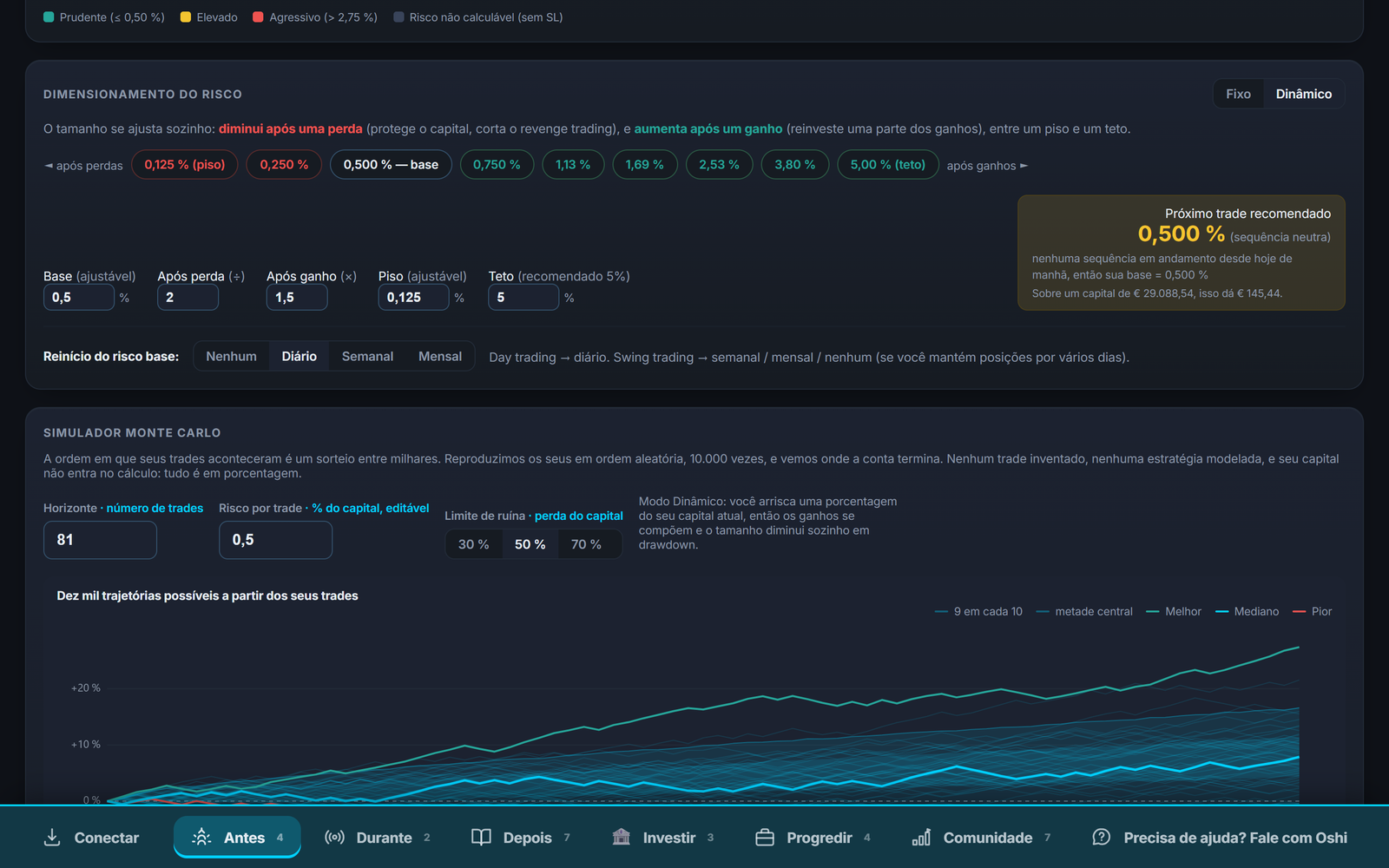1389x868 pixels.
Task: Switch risk sizing to Fixo
Action: (x=1238, y=94)
